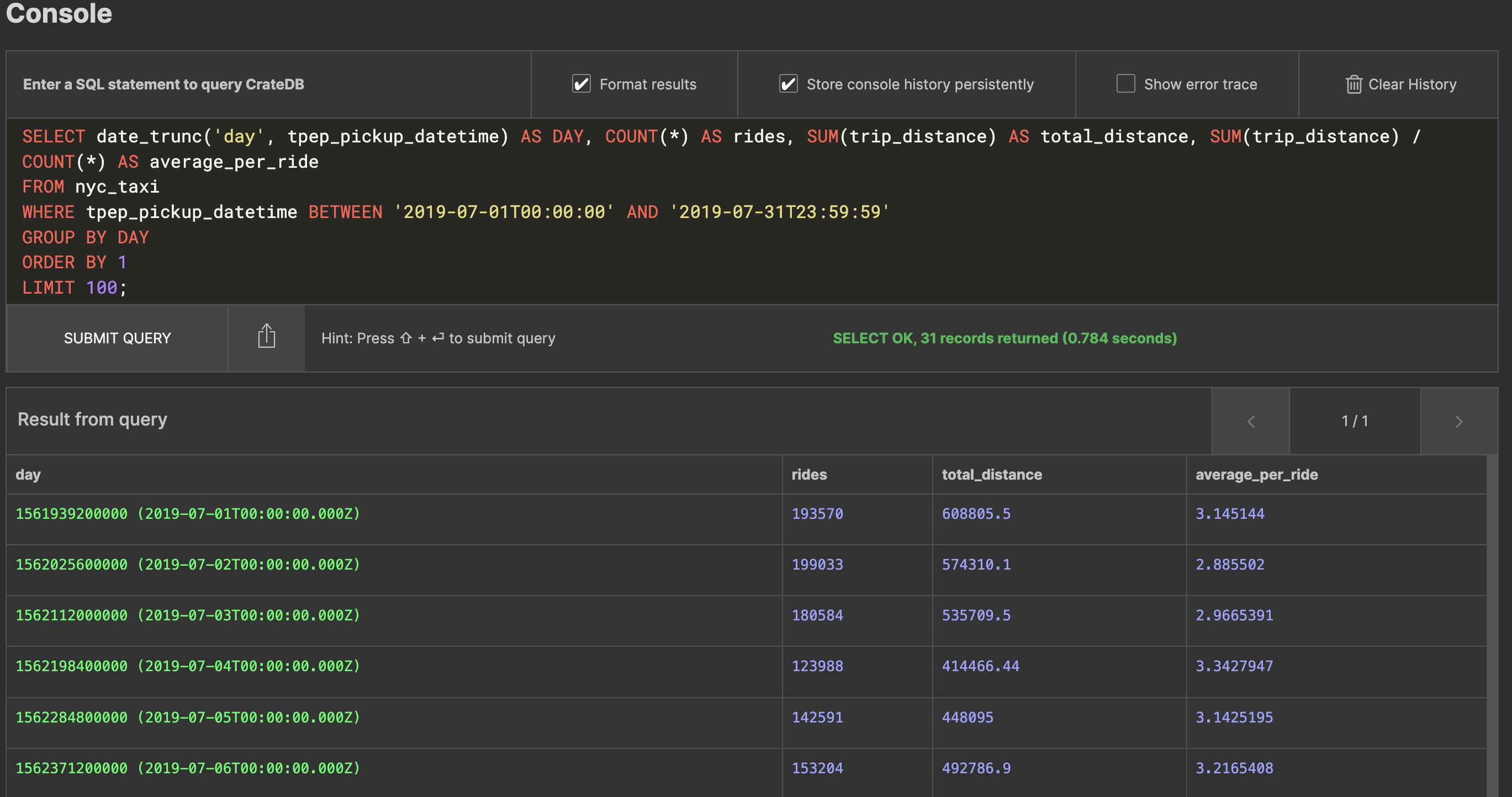Click the SUBMIT QUERY button
Screen dimensions: 1512x797
(x=118, y=338)
